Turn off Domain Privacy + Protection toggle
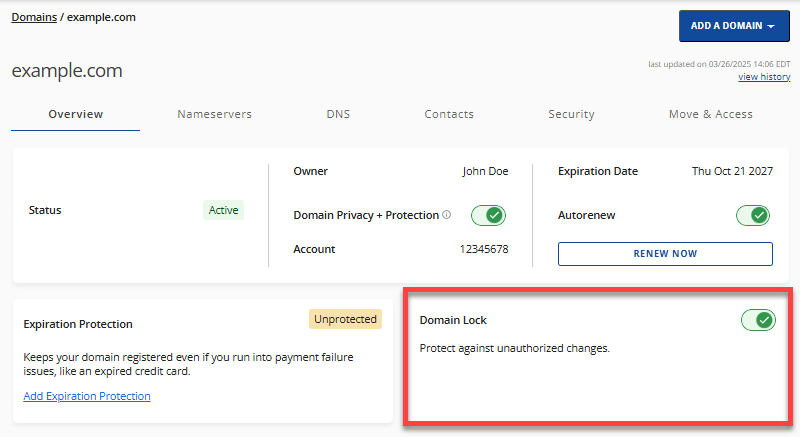This screenshot has height=437, width=800. (488, 215)
